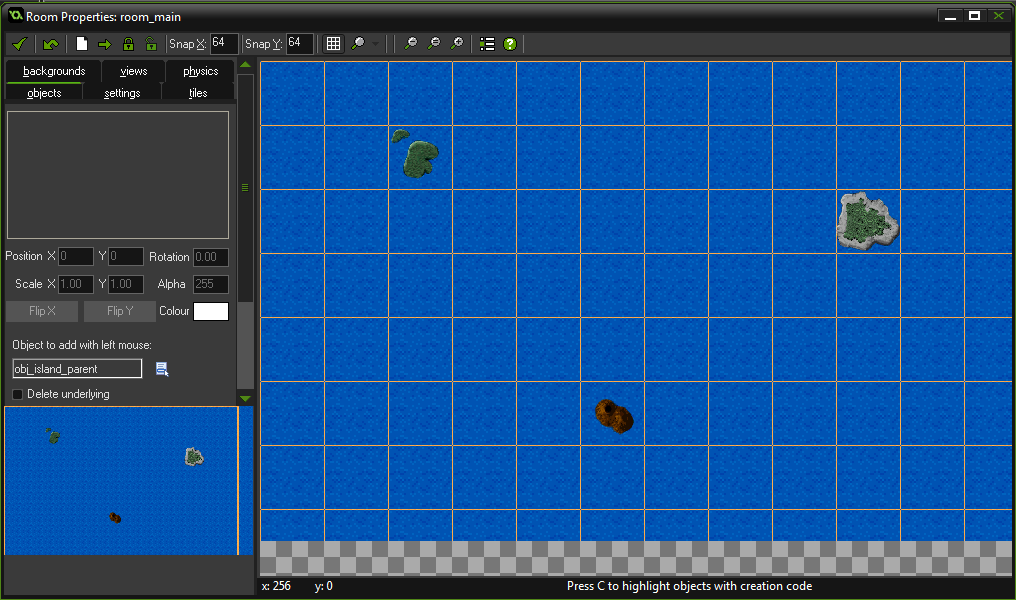Viewport: 1016px width, 600px height.
Task: Click the Snap X input field
Action: 223,43
